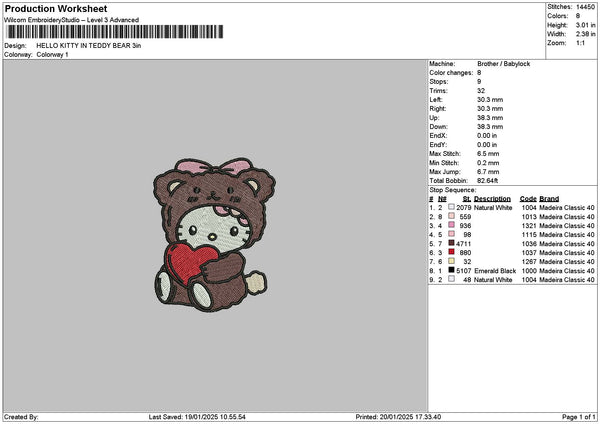Click the Description column header
This screenshot has width=600, height=424.
coord(492,199)
